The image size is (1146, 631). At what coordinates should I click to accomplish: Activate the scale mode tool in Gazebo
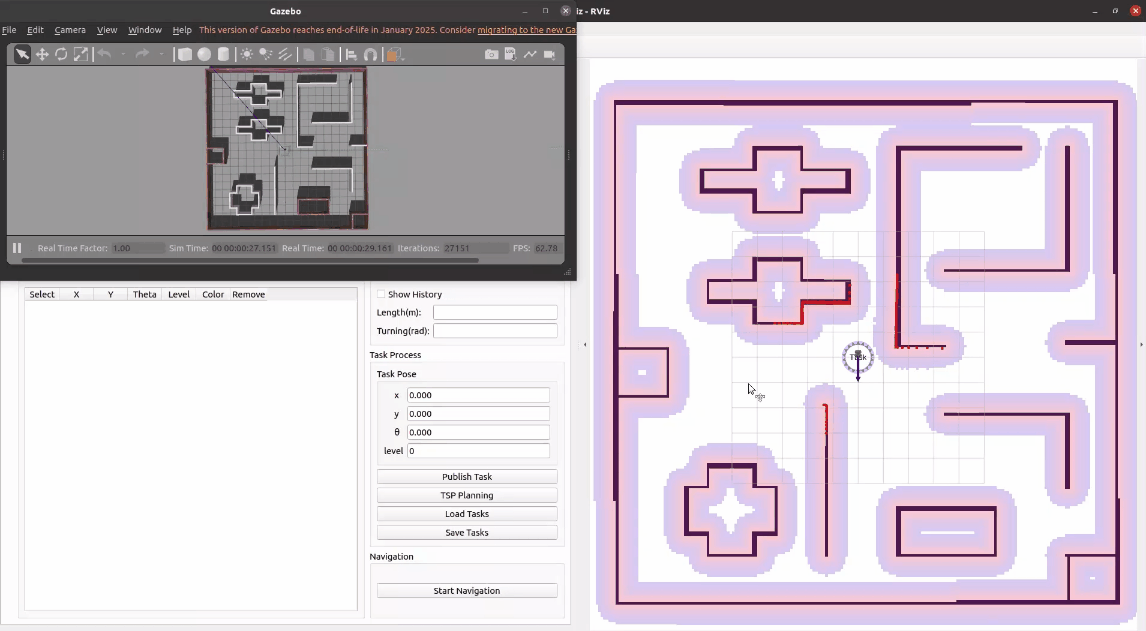tap(81, 54)
